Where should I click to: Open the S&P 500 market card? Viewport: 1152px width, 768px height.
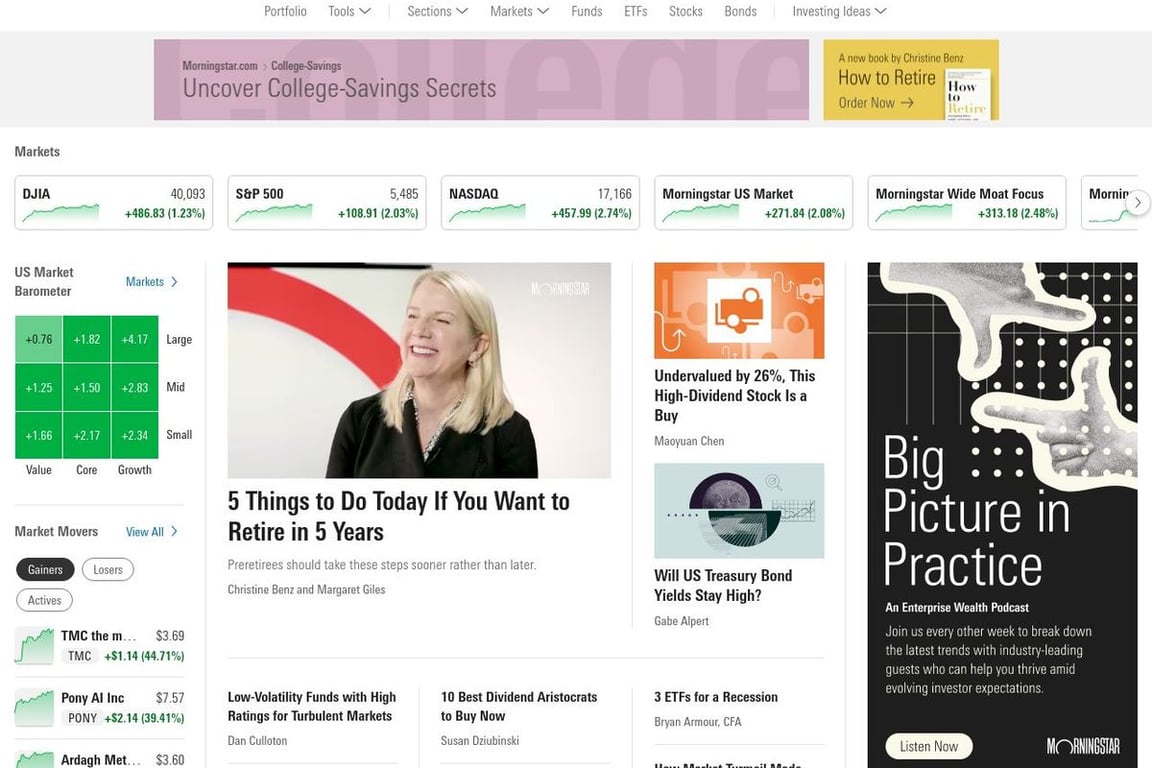327,203
